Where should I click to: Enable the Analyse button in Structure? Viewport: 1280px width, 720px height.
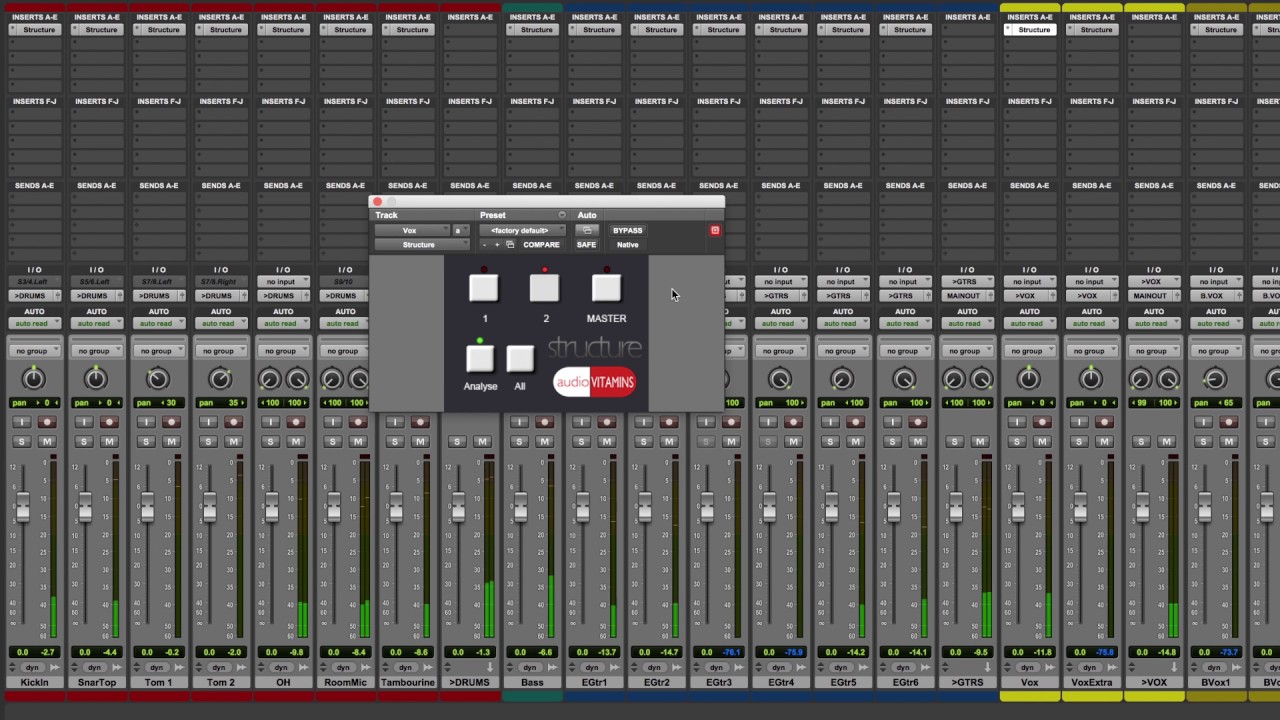tap(480, 358)
